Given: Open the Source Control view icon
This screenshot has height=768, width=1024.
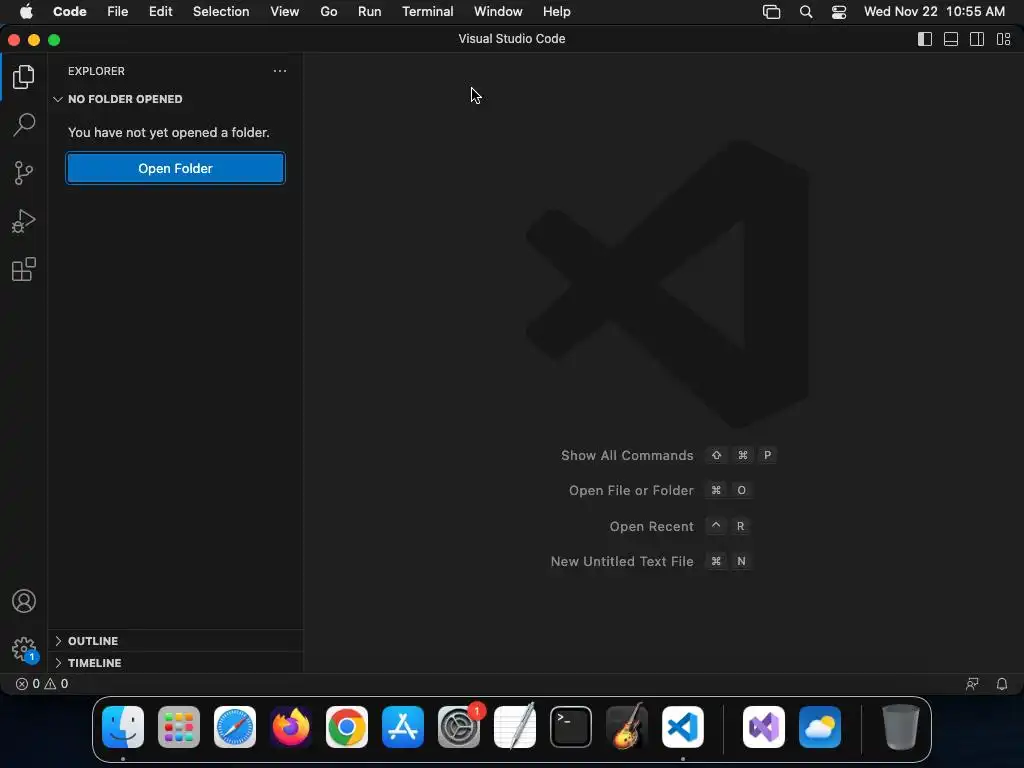Looking at the screenshot, I should click(24, 173).
